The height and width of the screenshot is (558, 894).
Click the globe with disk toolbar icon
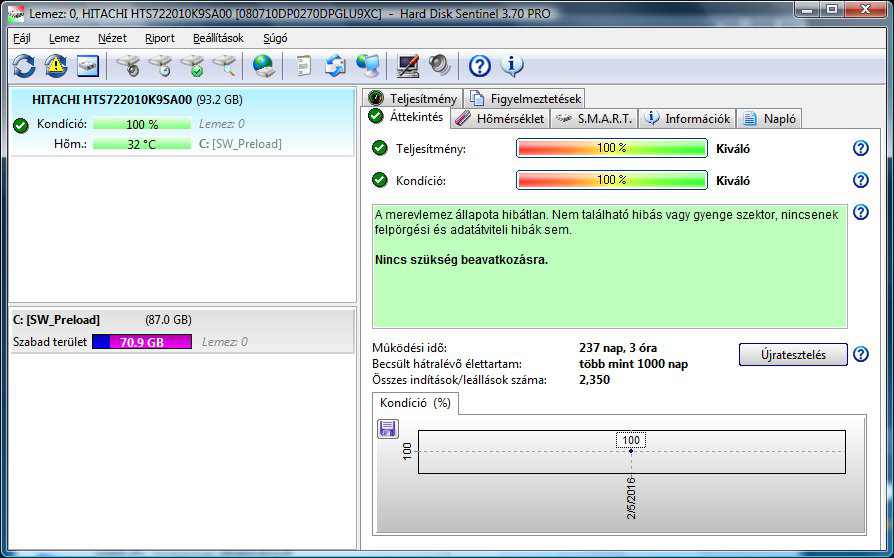[x=264, y=66]
